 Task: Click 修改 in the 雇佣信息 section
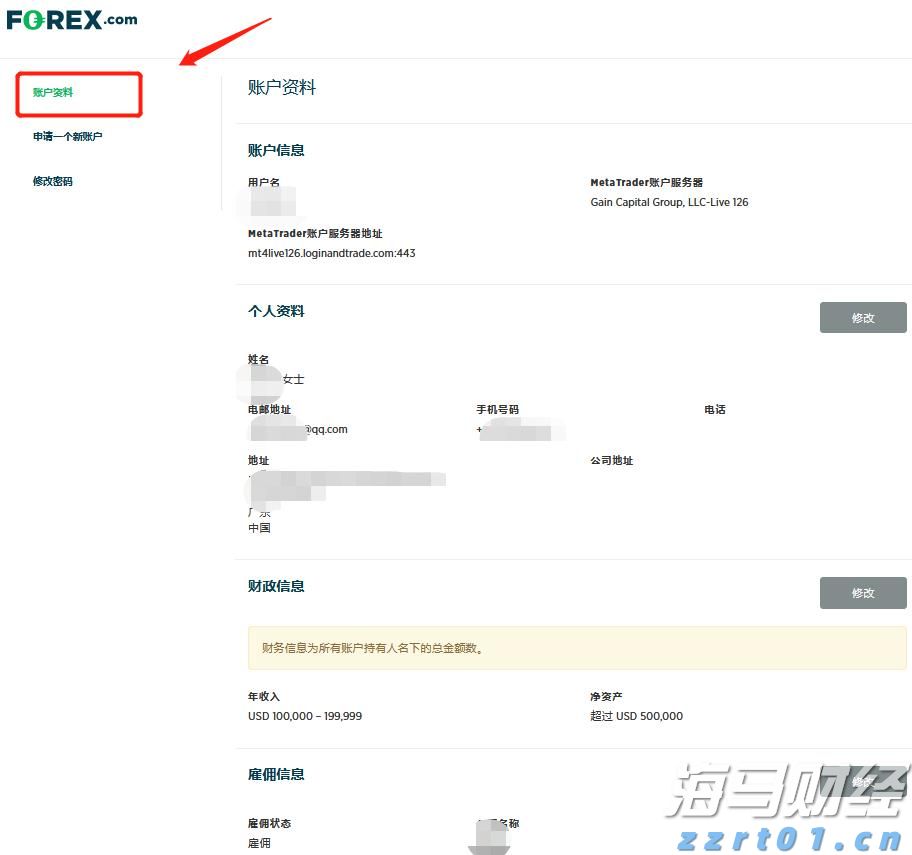tap(862, 781)
